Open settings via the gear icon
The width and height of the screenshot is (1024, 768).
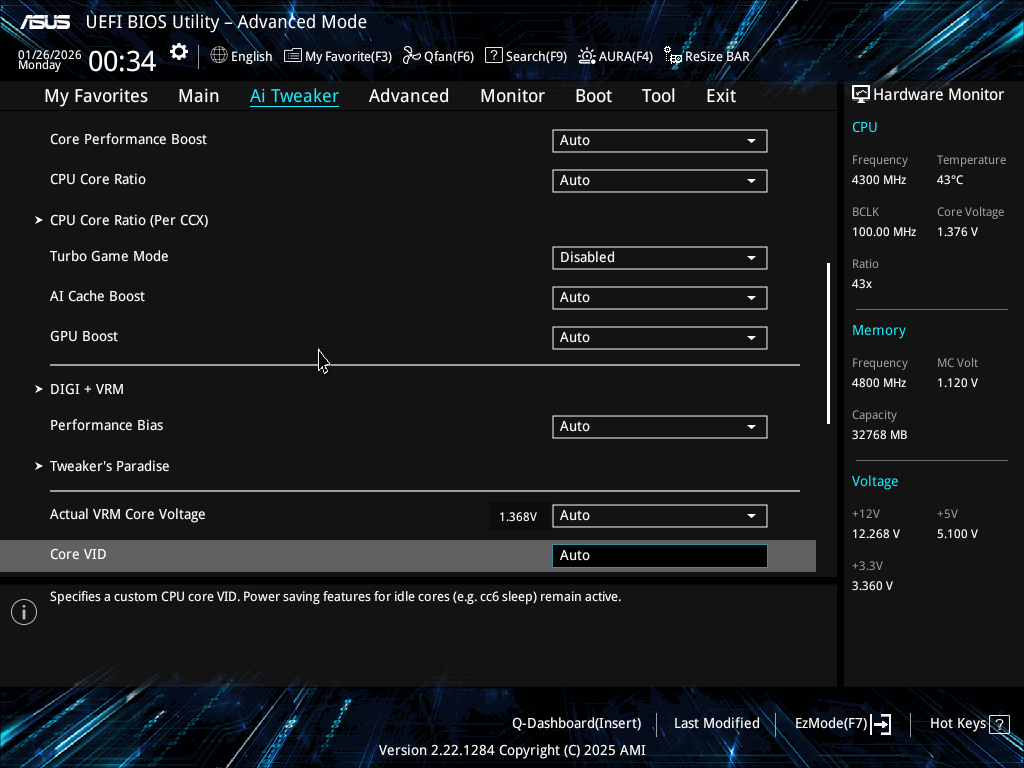(179, 52)
